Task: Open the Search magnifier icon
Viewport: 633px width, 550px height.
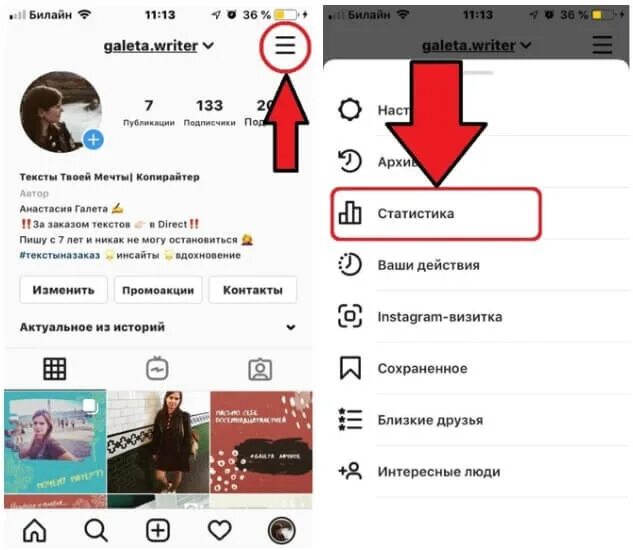Action: 96,530
